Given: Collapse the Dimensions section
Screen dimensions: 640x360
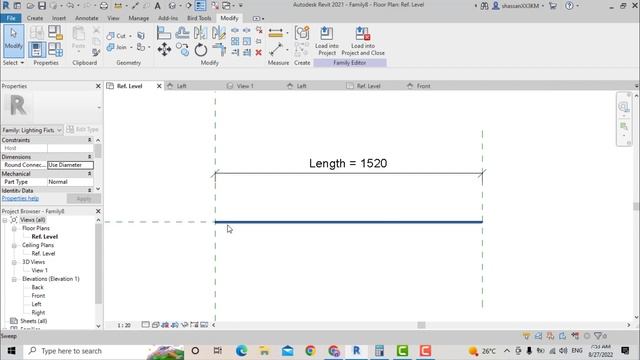Looking at the screenshot, I should [x=89, y=157].
